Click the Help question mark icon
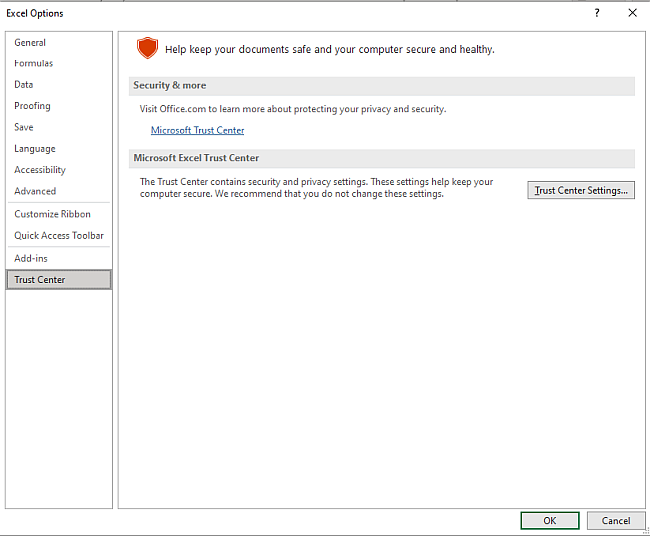This screenshot has width=650, height=536. (597, 13)
